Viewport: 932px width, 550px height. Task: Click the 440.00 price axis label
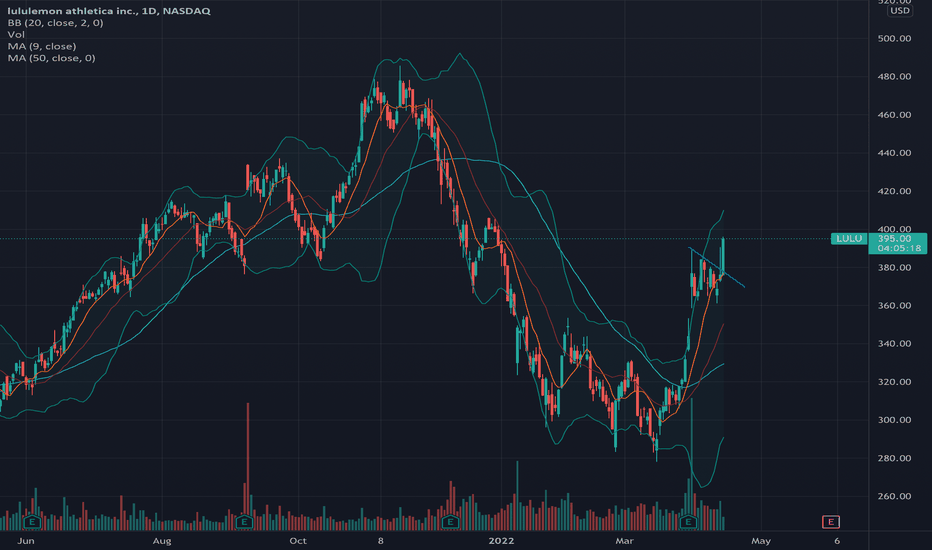[894, 153]
